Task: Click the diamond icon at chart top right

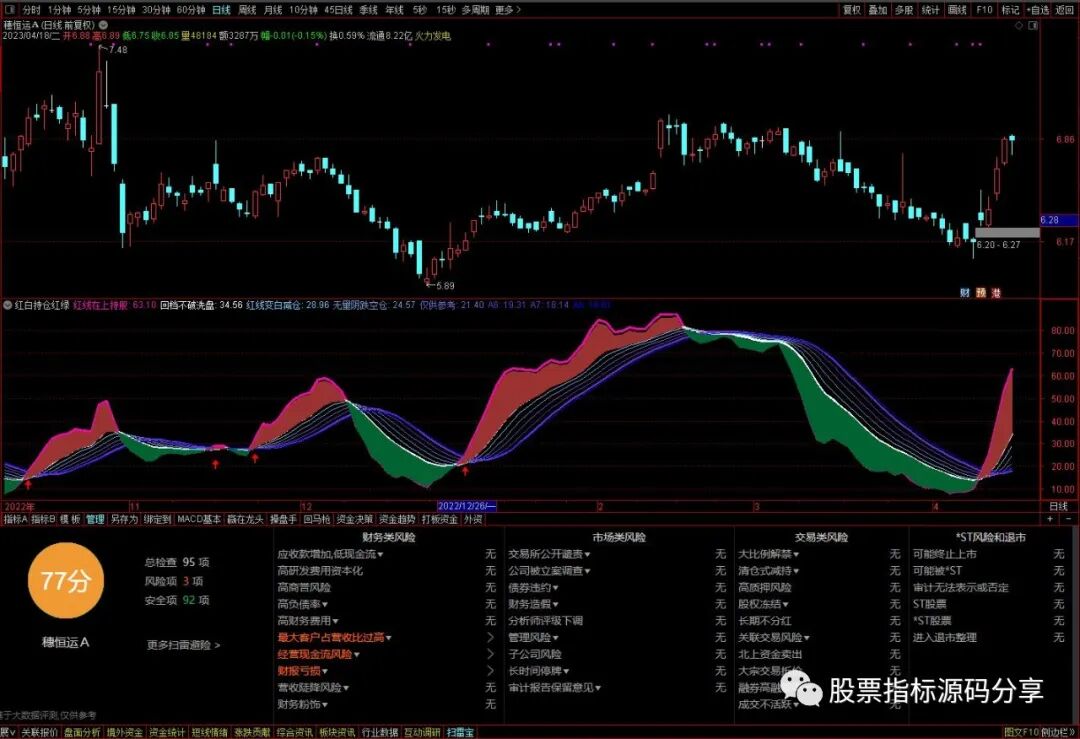Action: point(1019,25)
